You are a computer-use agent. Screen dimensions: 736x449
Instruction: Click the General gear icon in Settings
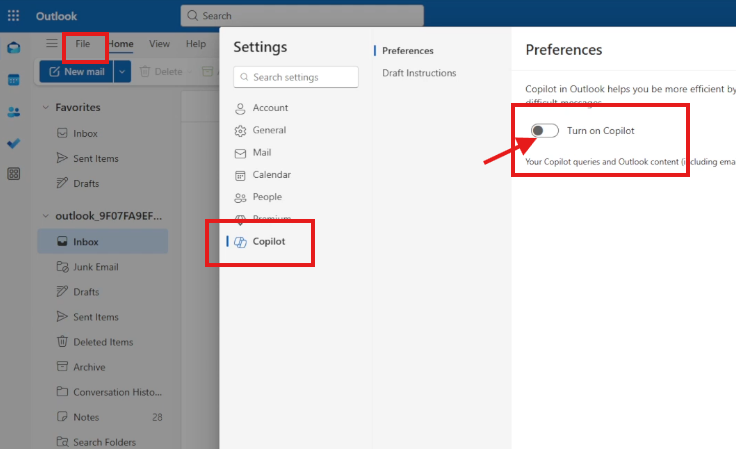tap(240, 131)
